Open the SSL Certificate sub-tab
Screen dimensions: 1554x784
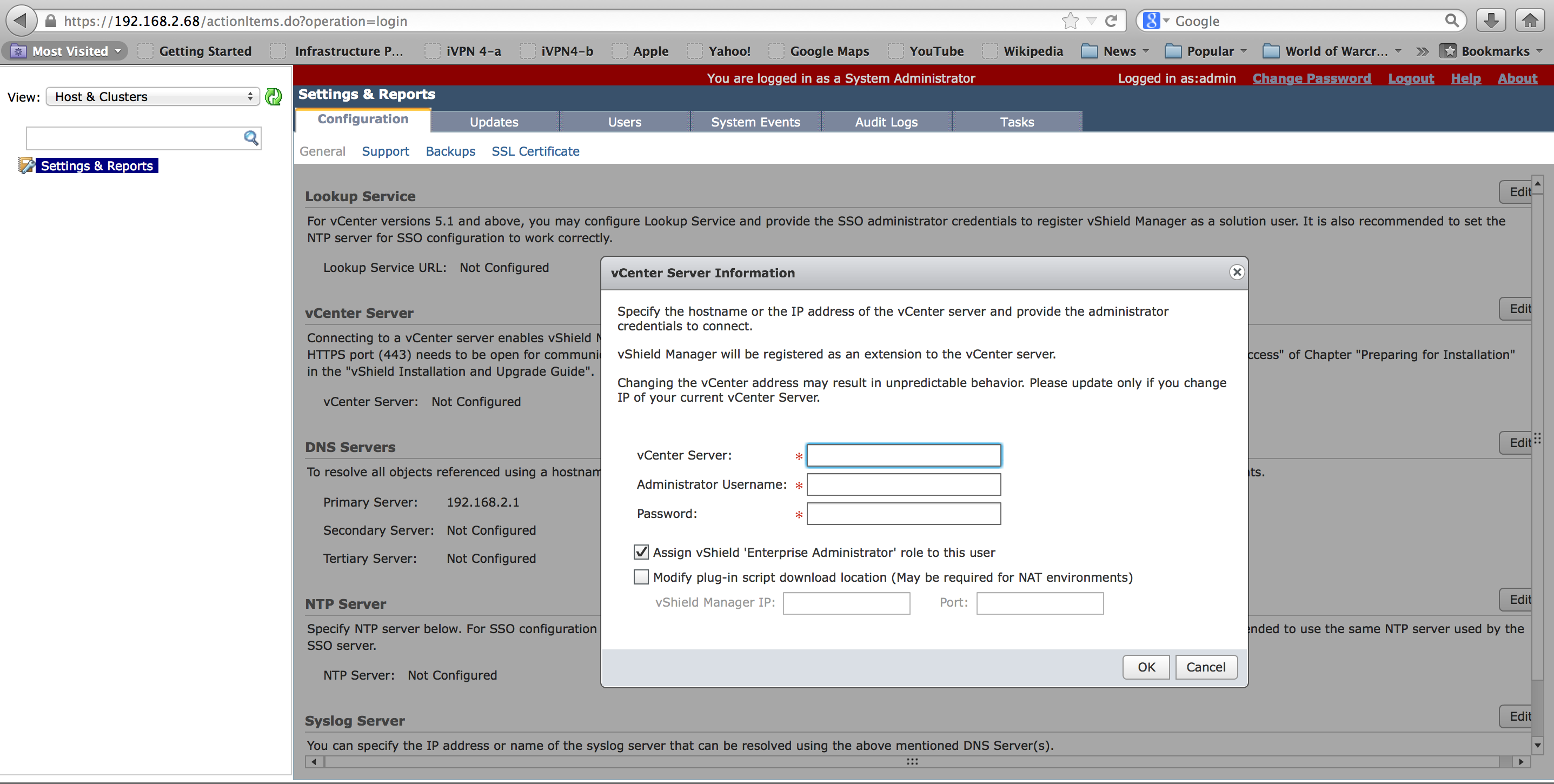tap(535, 151)
